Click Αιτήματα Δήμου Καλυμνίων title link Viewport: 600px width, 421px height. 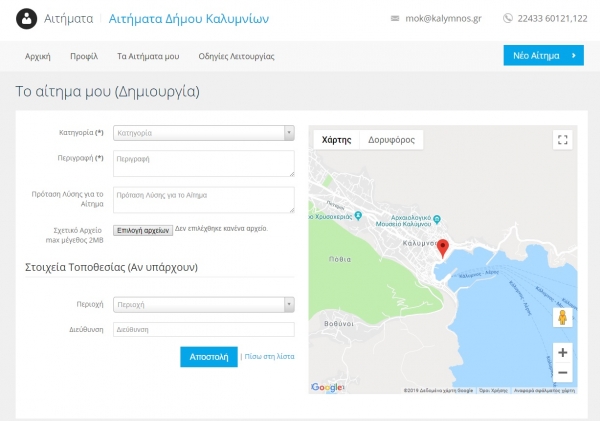click(189, 18)
